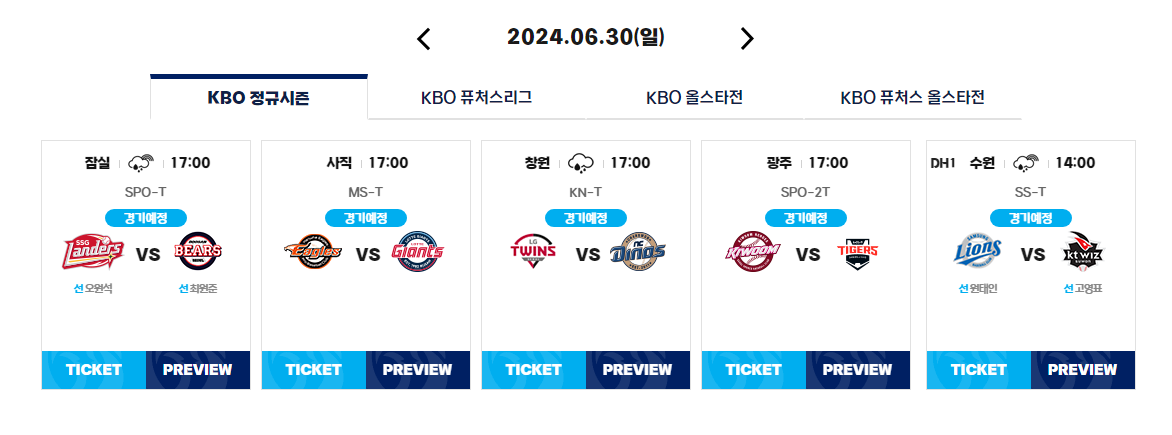This screenshot has height=435, width=1172.
Task: Select the Hanwha Eagles logo
Action: click(313, 252)
